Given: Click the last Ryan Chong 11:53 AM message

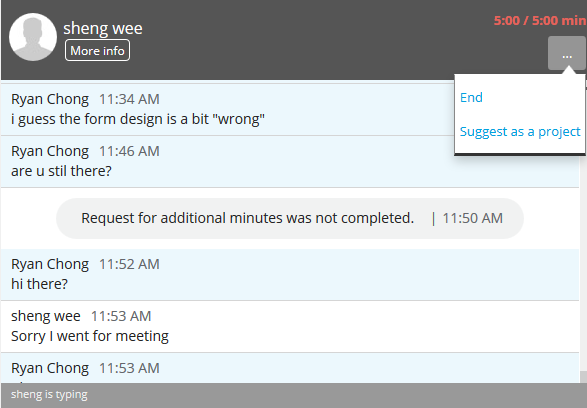Looking at the screenshot, I should (290, 368).
